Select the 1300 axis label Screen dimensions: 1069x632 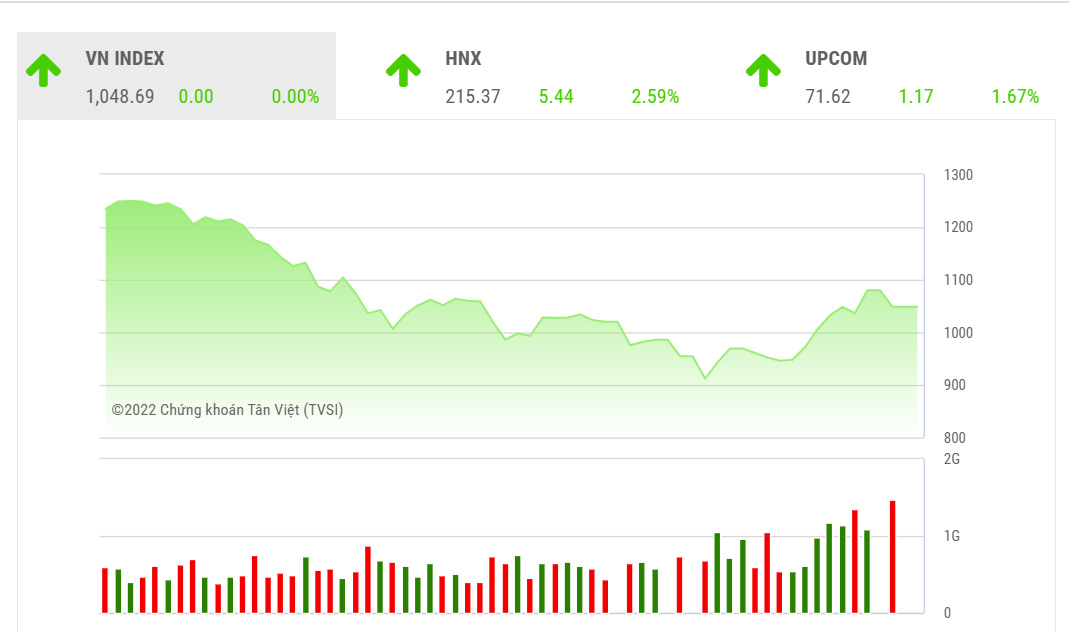pos(961,174)
